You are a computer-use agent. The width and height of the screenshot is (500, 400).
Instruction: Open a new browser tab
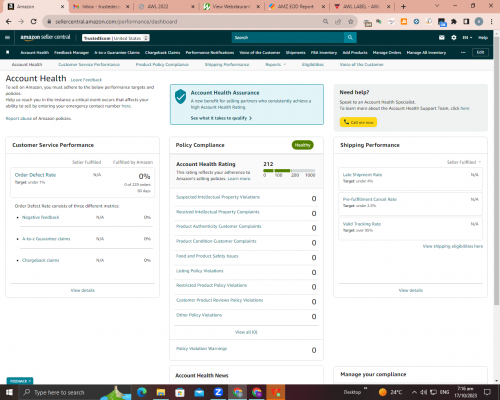pos(403,6)
